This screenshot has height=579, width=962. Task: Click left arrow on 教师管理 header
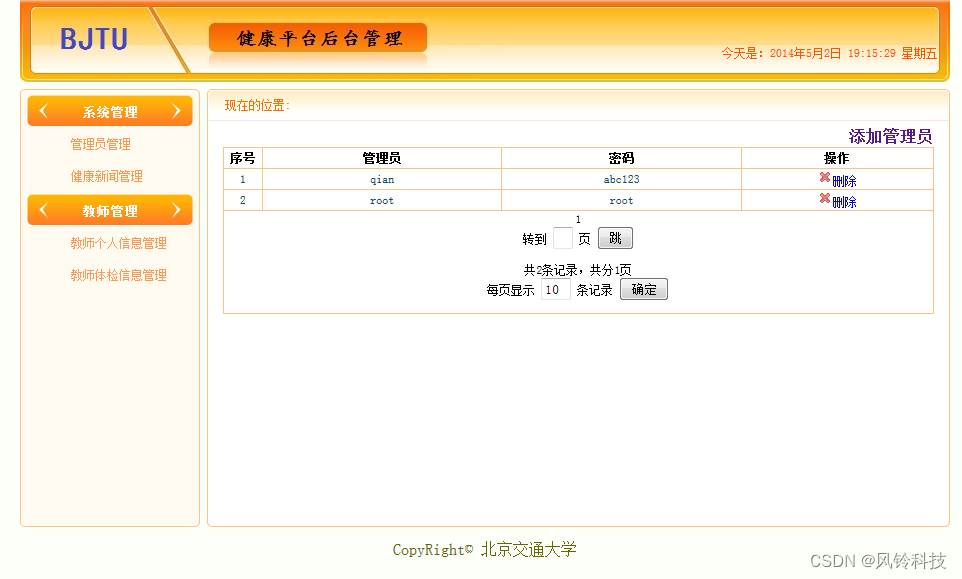click(44, 210)
